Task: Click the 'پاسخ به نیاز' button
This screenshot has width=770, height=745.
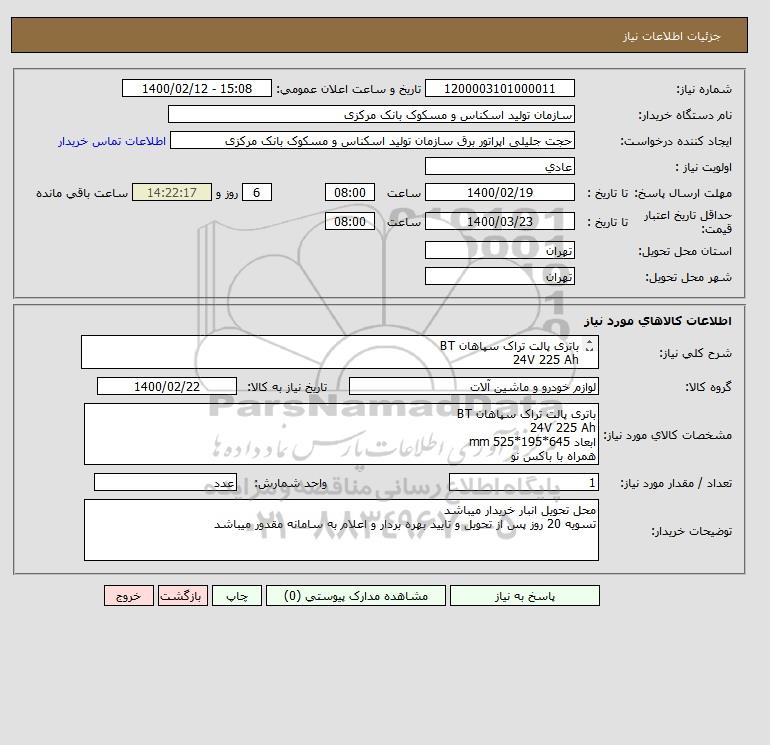Action: tap(524, 596)
